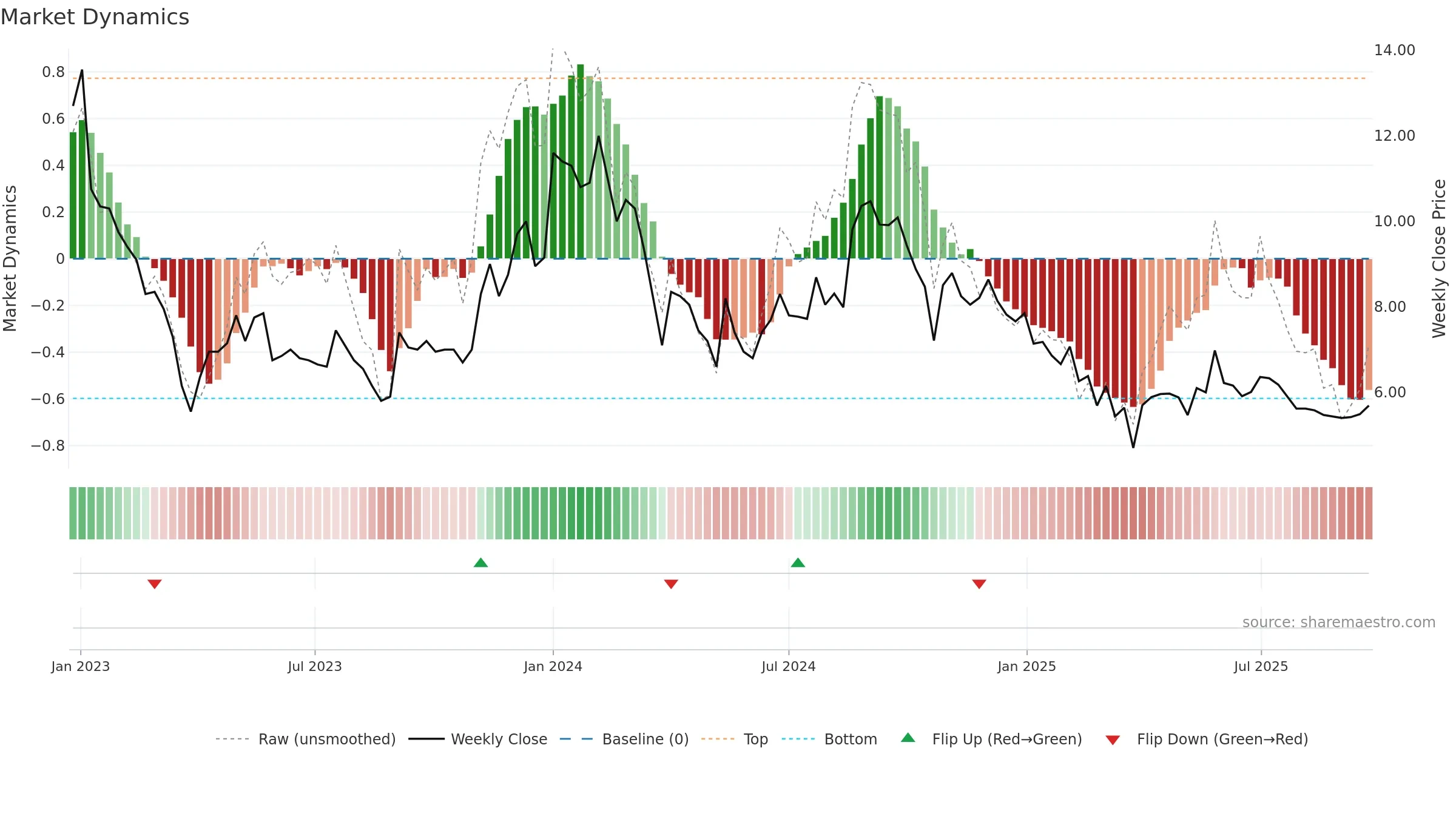Click the 8.00 right axis price label

coord(1390,307)
